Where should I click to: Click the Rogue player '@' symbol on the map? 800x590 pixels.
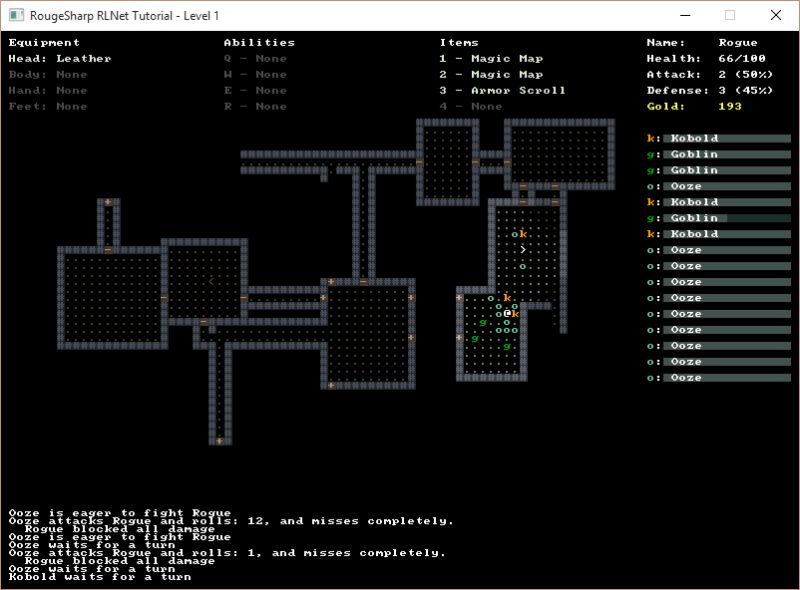[x=507, y=313]
